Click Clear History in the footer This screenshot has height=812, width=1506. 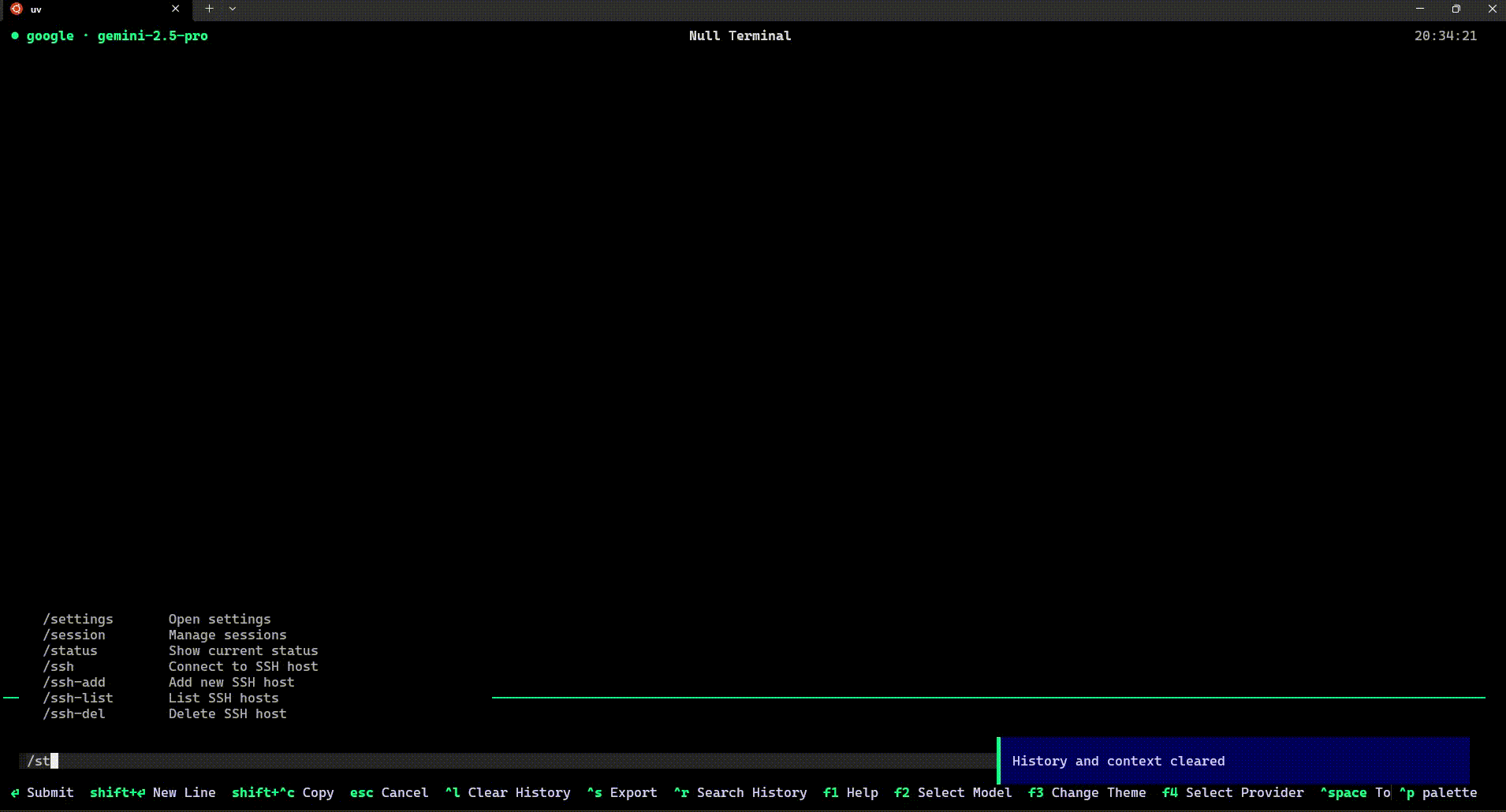[508, 792]
